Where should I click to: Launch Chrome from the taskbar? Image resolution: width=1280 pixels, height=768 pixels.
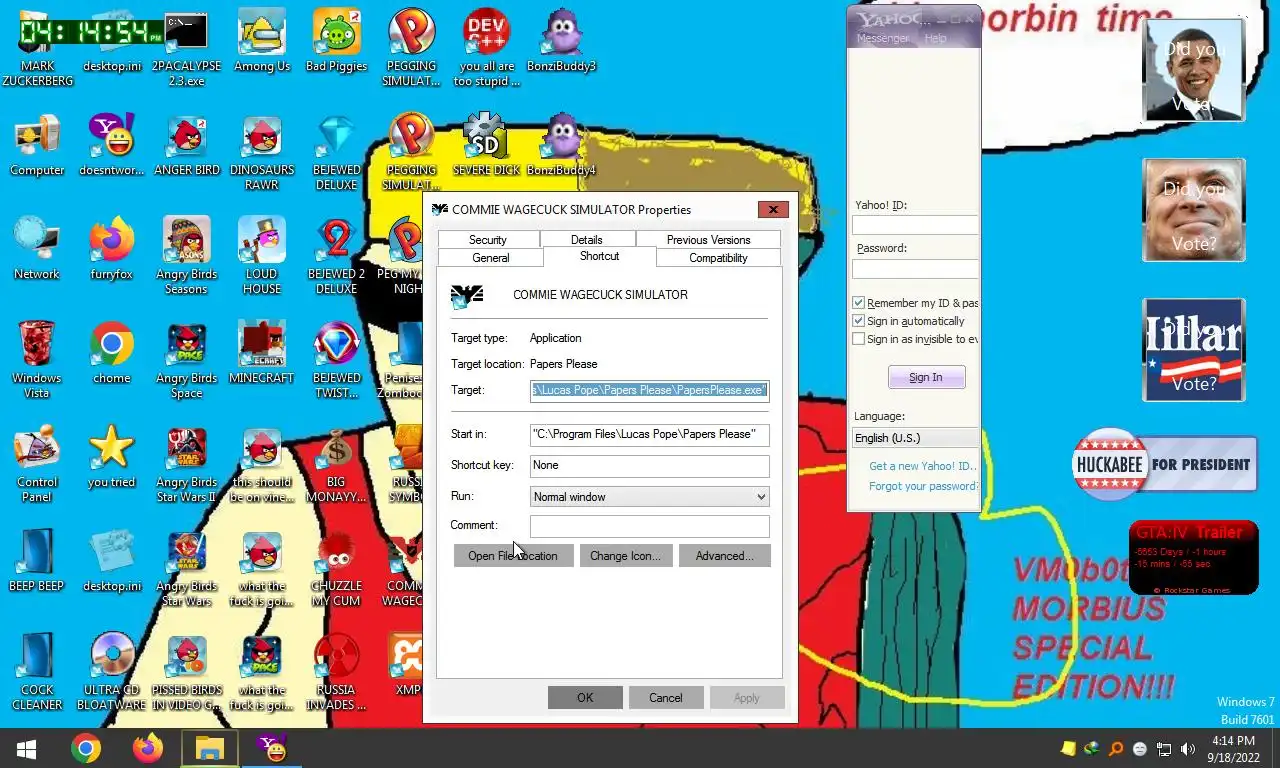[x=86, y=748]
